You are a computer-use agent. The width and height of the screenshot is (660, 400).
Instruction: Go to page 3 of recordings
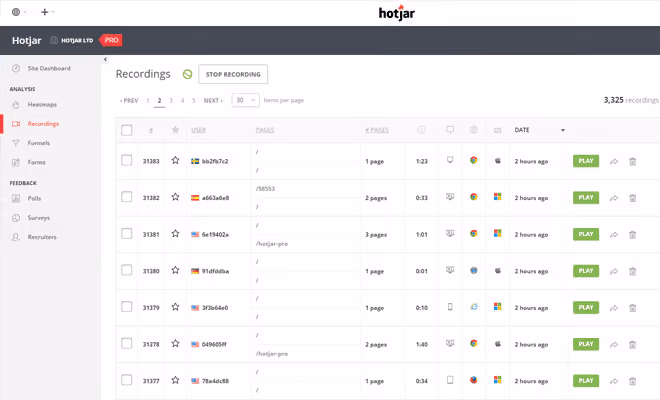pos(171,101)
